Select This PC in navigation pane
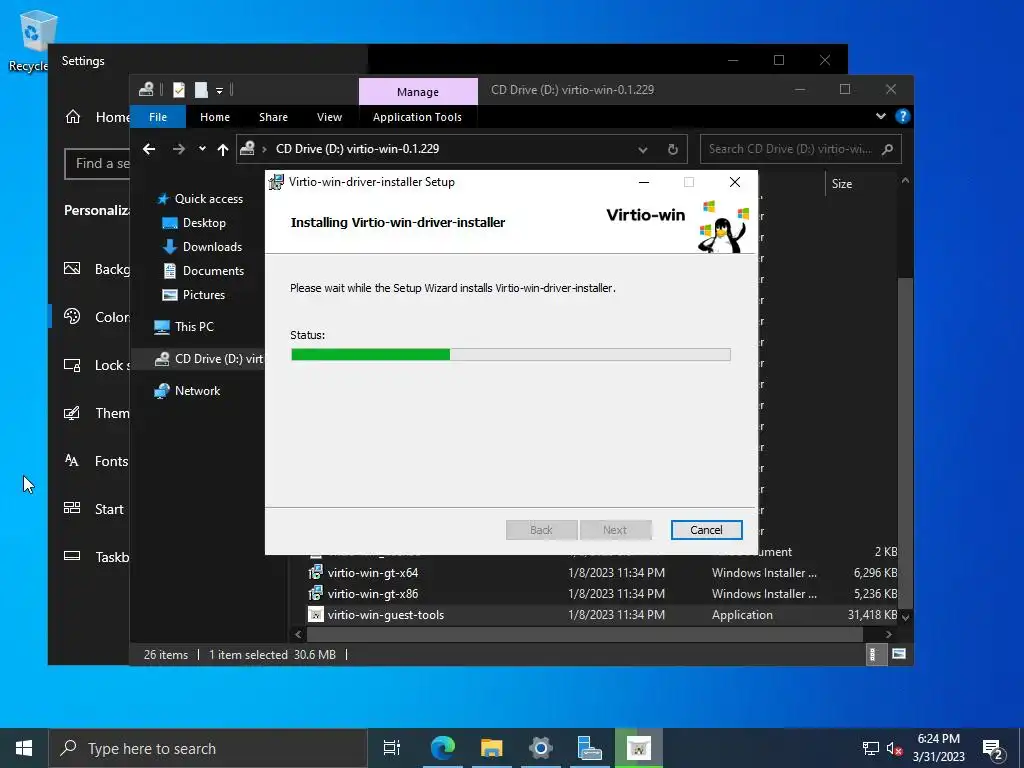Screen dimensions: 1024x768 (184, 327)
